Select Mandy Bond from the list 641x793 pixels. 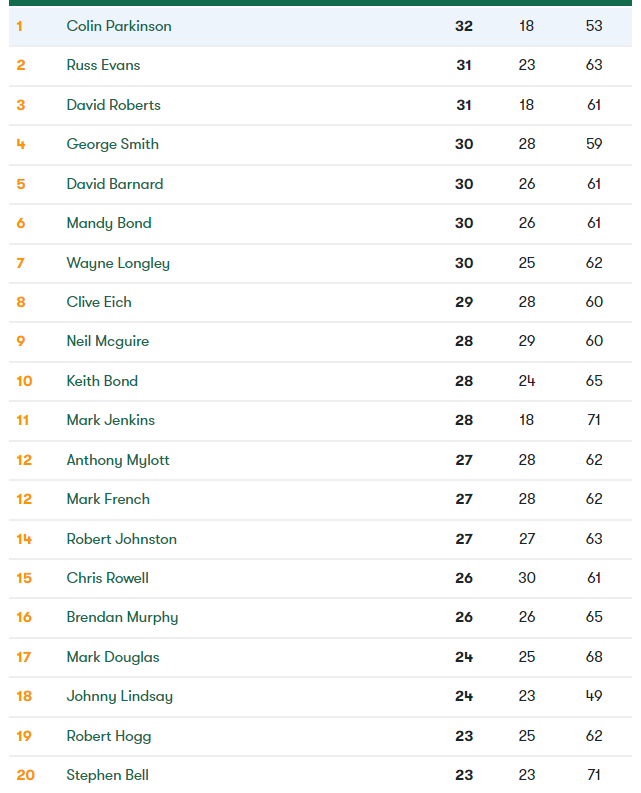109,223
